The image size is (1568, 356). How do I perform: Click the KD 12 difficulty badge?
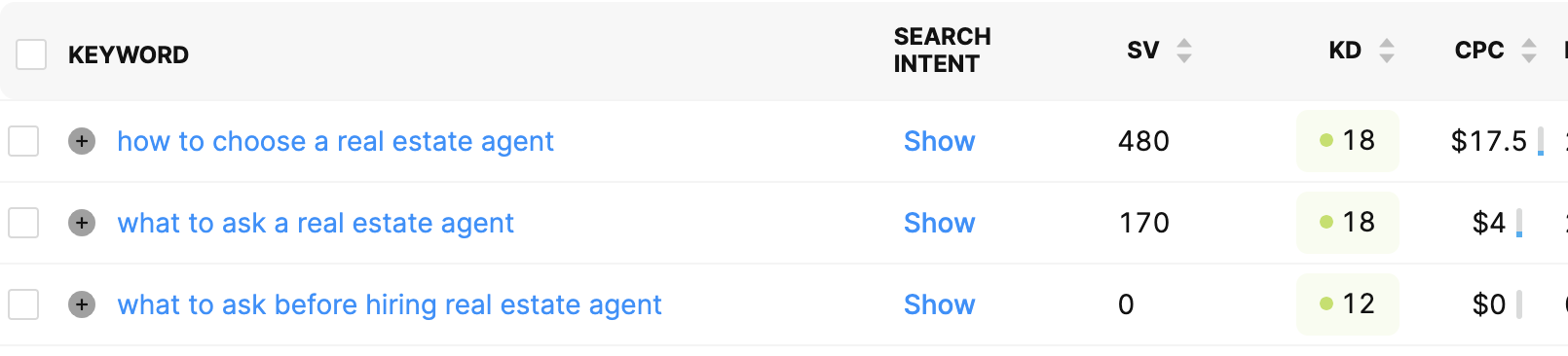pyautogui.click(x=1348, y=304)
